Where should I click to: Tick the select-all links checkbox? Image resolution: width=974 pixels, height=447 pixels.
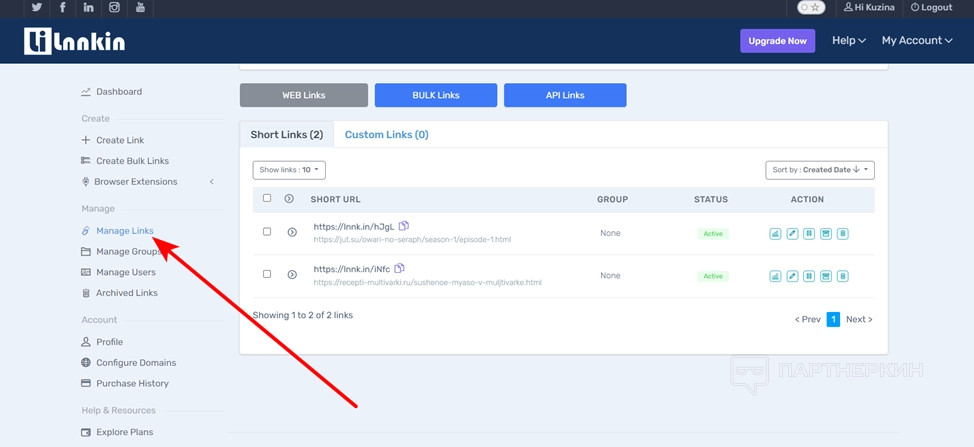tap(267, 198)
